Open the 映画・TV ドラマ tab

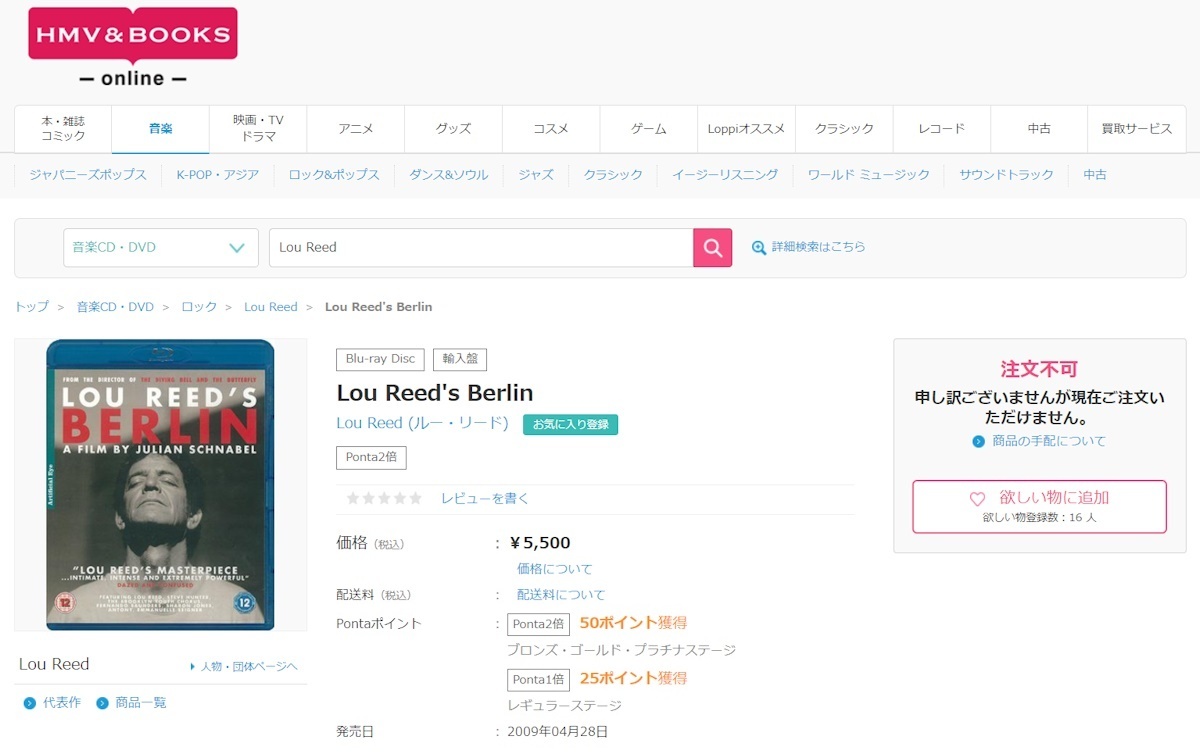(258, 128)
